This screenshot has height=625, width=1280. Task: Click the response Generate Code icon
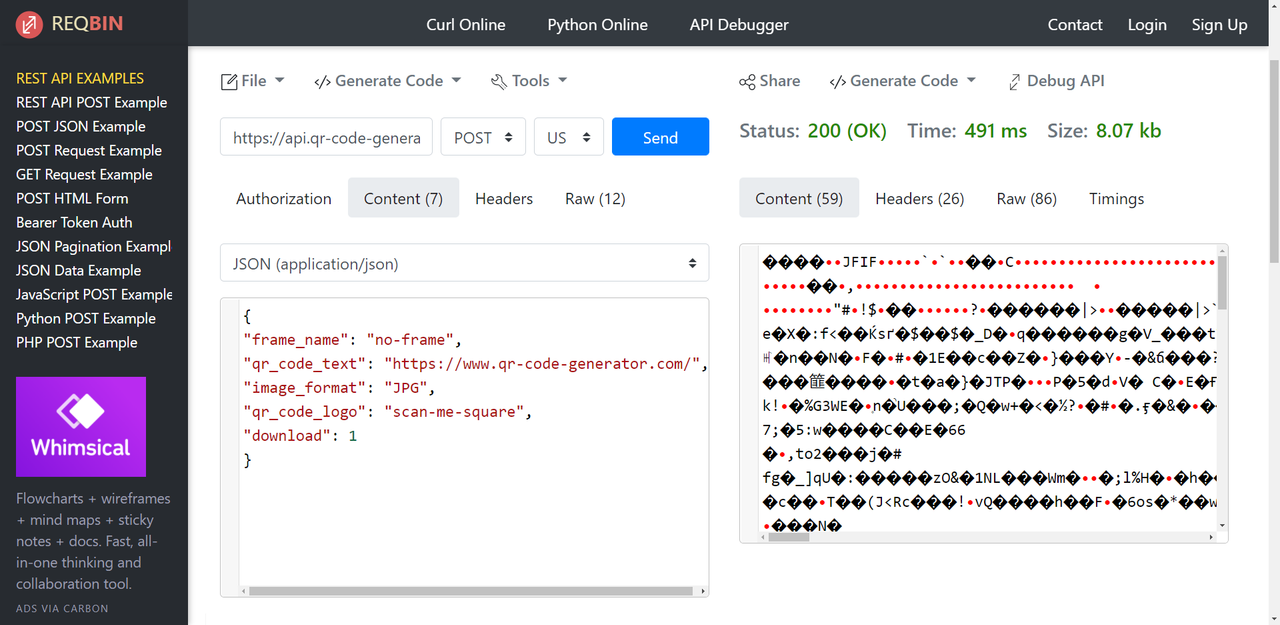click(x=838, y=82)
